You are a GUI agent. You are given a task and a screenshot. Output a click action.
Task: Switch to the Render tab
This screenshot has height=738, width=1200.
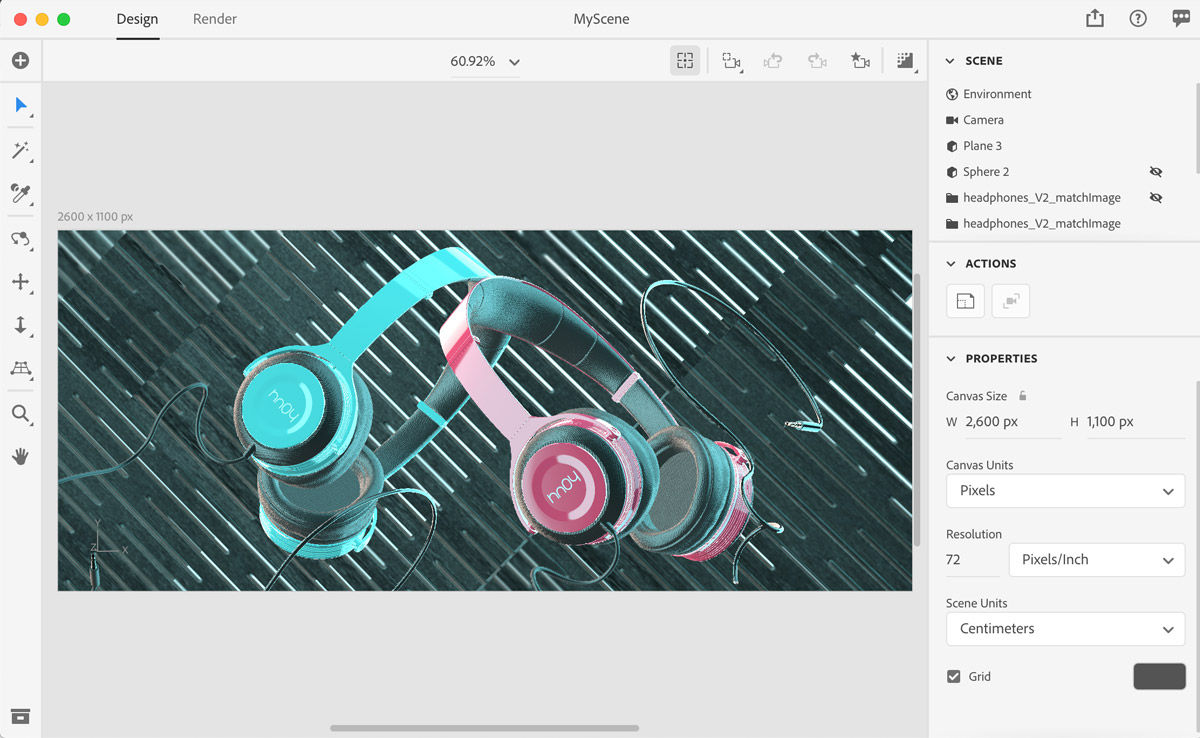214,18
